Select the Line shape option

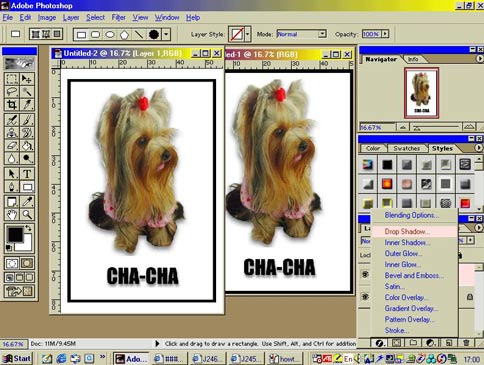pyautogui.click(x=139, y=34)
